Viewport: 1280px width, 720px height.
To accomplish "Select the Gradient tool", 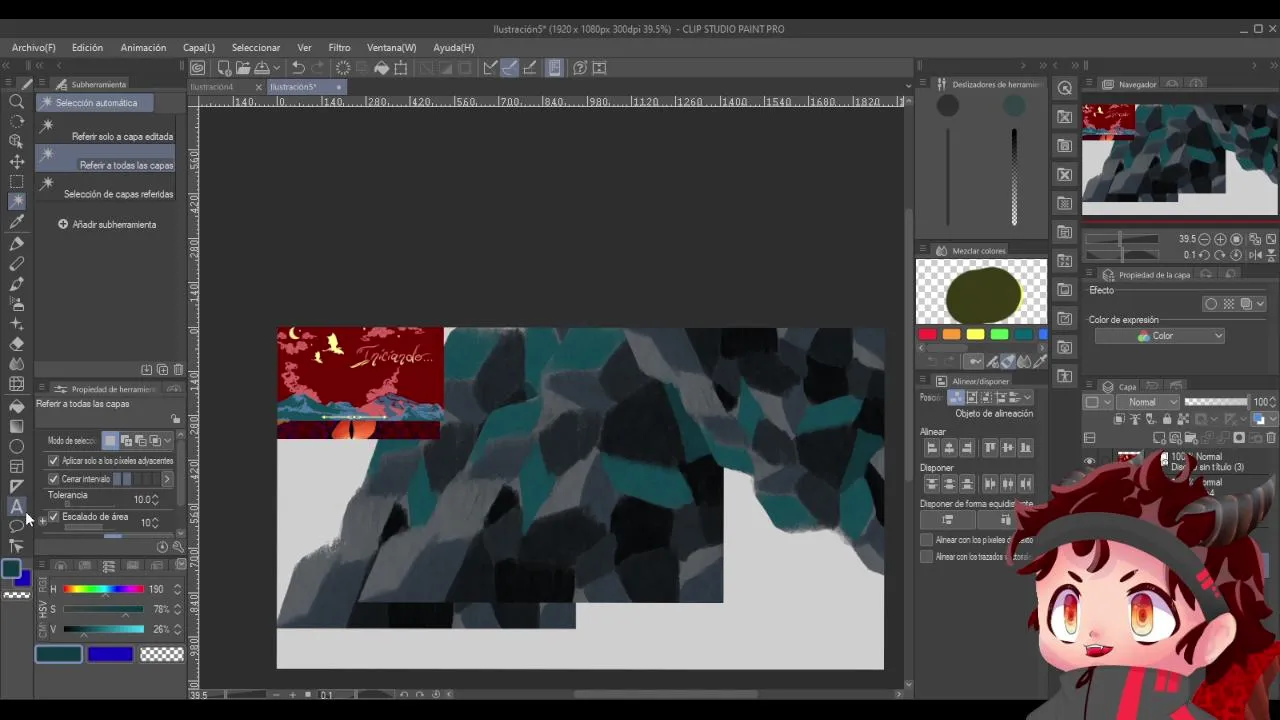I will click(16, 426).
